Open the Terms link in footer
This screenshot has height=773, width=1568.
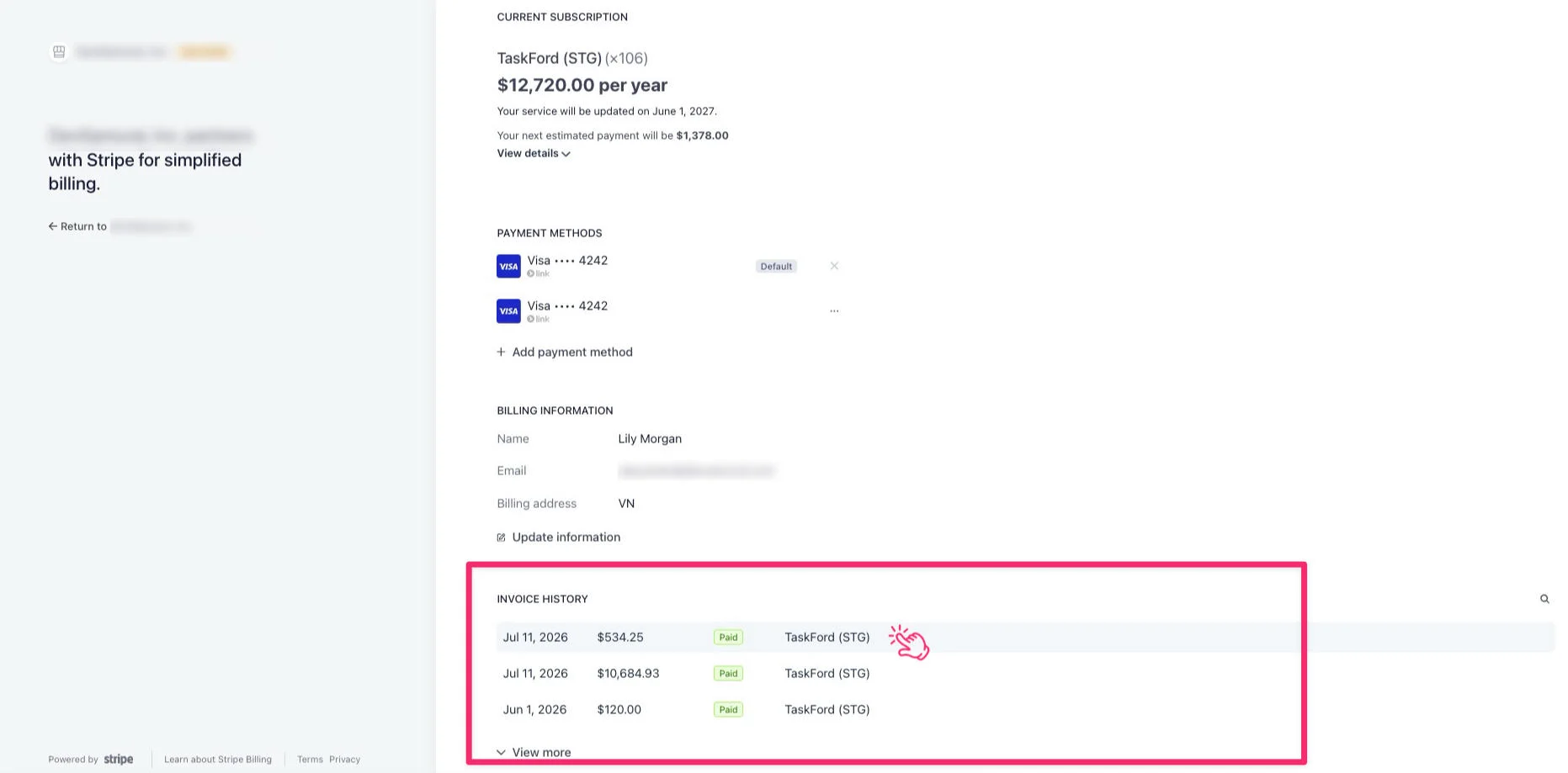310,760
